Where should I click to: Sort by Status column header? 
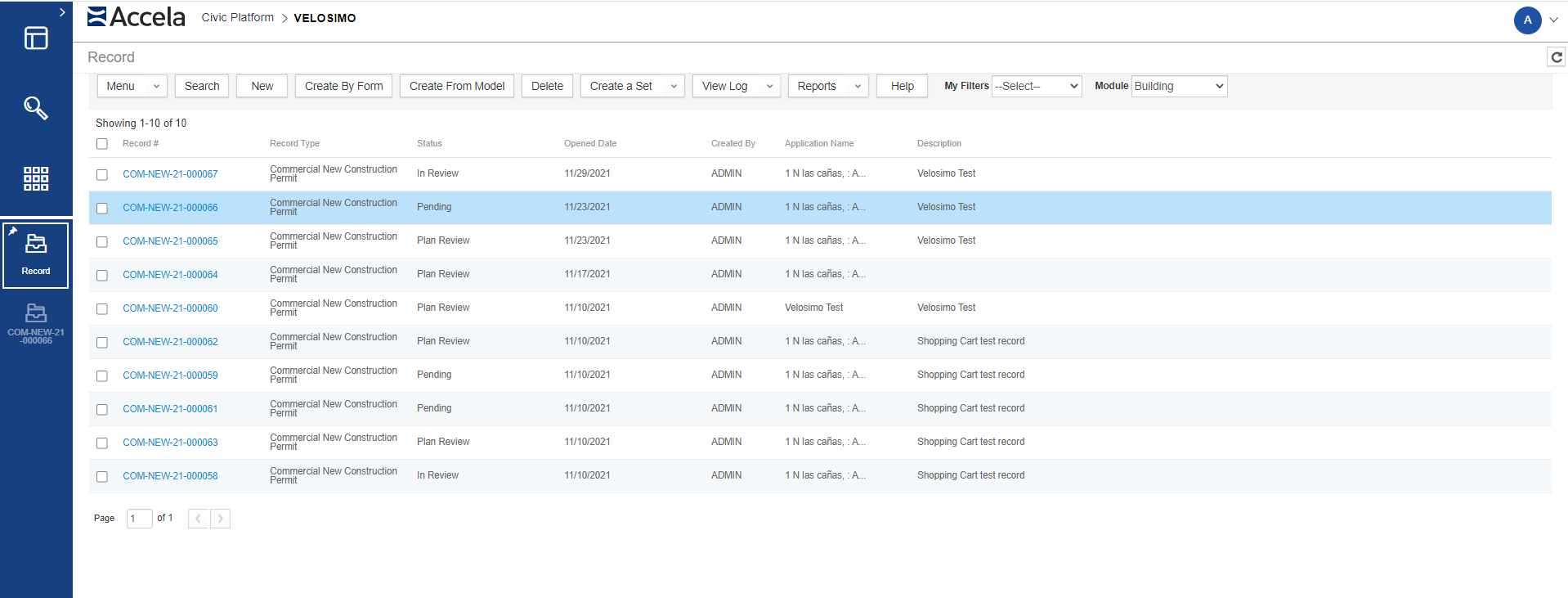click(x=429, y=143)
